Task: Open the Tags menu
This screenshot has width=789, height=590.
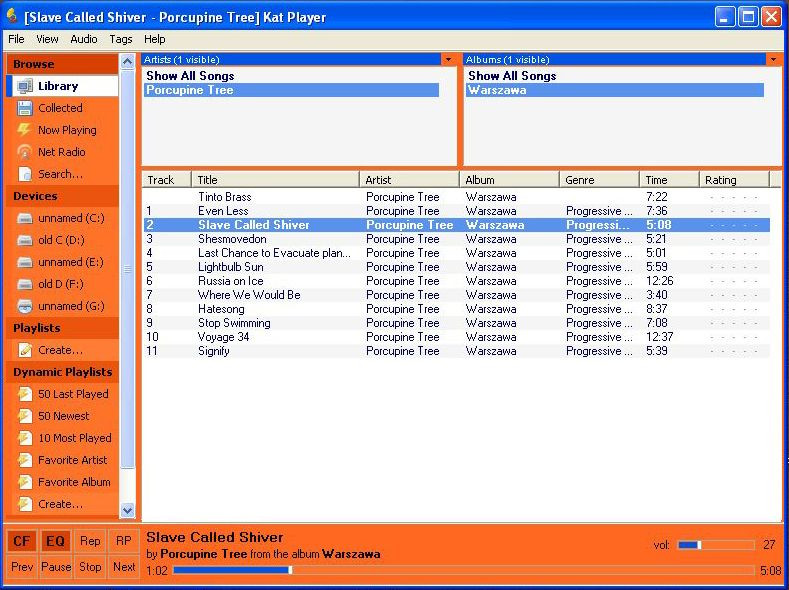Action: (x=121, y=39)
